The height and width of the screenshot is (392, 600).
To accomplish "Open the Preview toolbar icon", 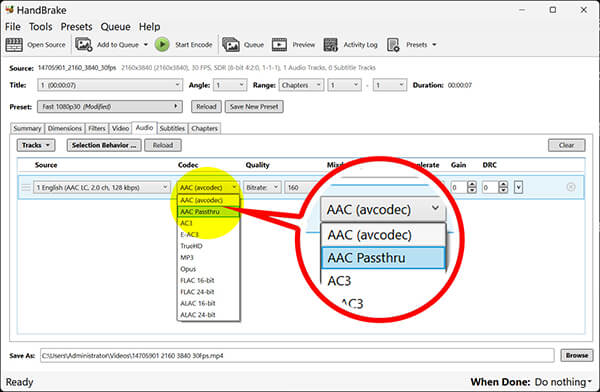I will [x=279, y=45].
